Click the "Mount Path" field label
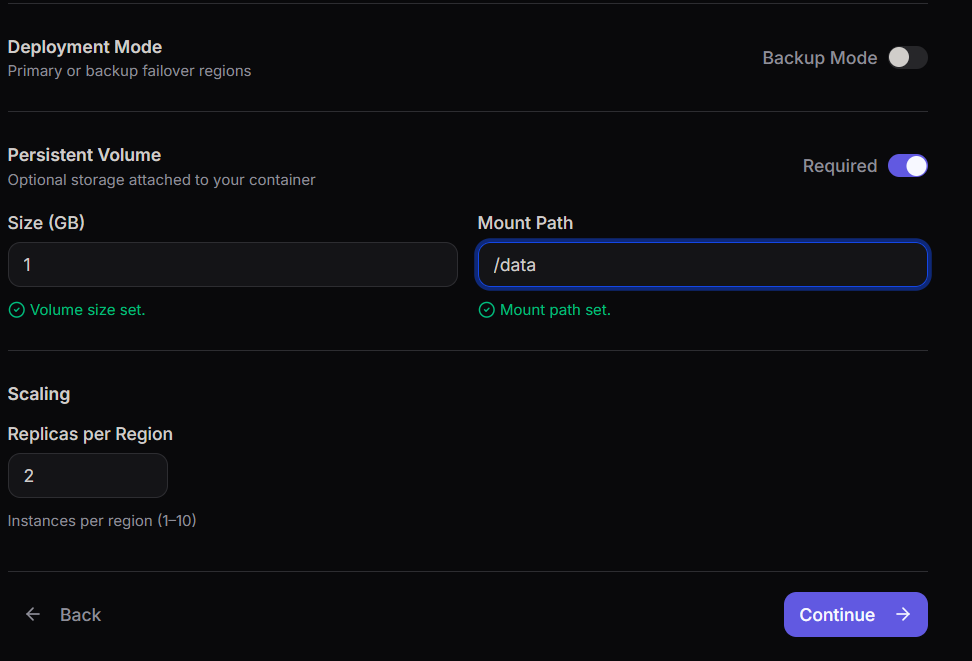 (525, 223)
